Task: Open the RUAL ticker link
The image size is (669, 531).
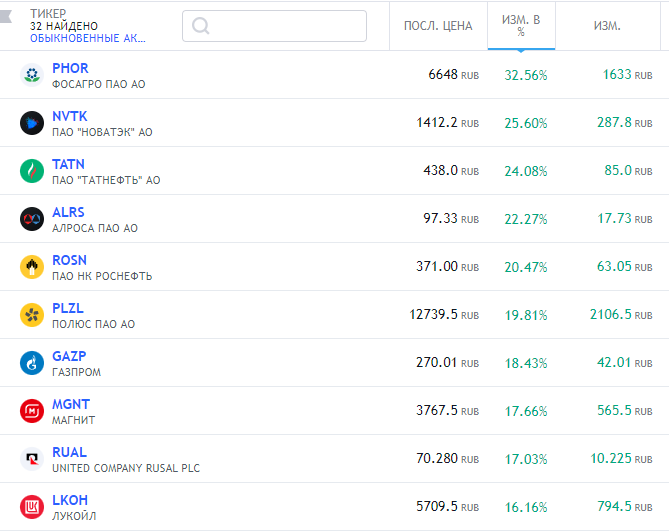Action: [69, 452]
